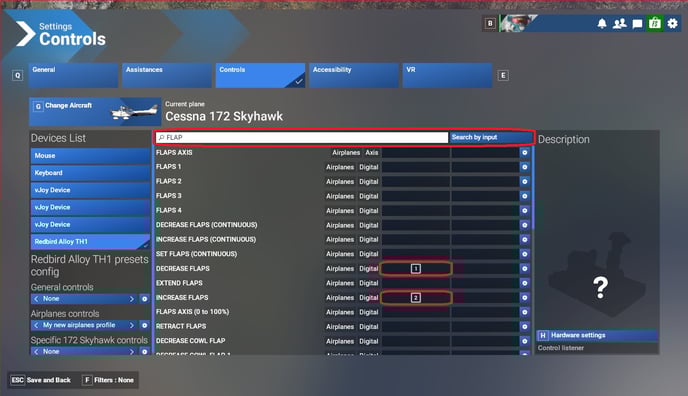Select the Keyboard device in Devices List
688x396 pixels.
click(x=90, y=173)
